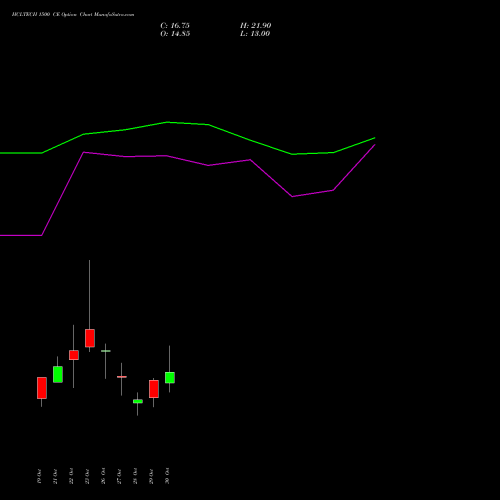Viewport: 500px width, 500px height.
Task: Click the '19 Oct' date axis label
Action: [x=39, y=476]
